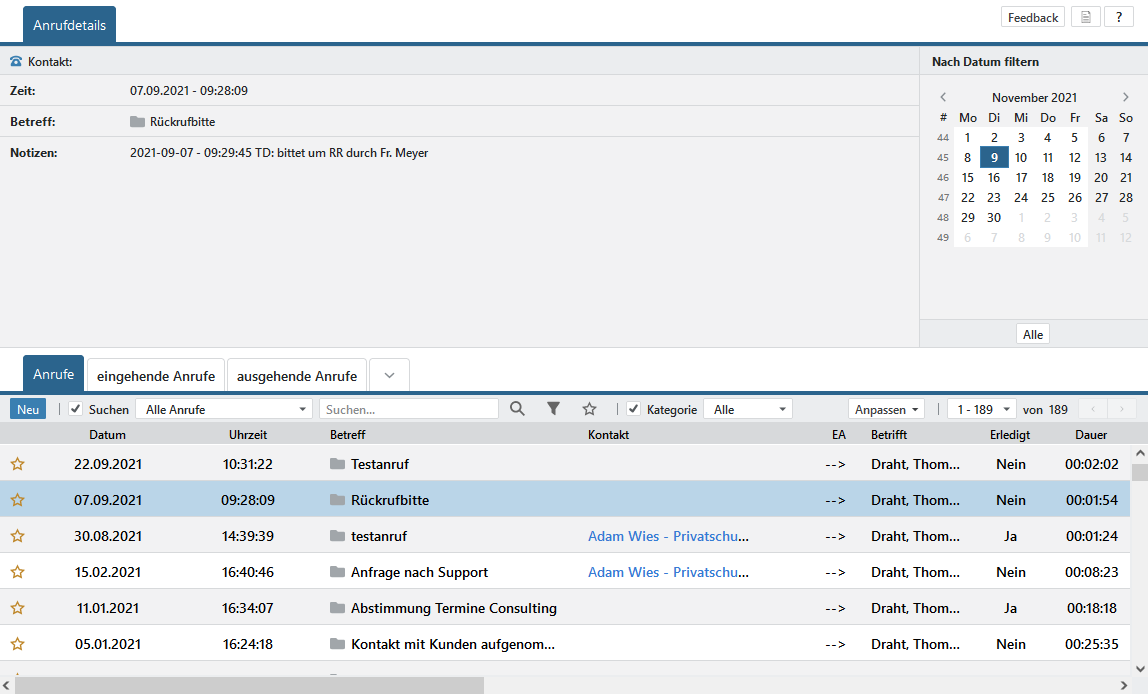Image resolution: width=1148 pixels, height=694 pixels.
Task: Click the magnifier search icon in toolbar
Action: pyautogui.click(x=517, y=409)
